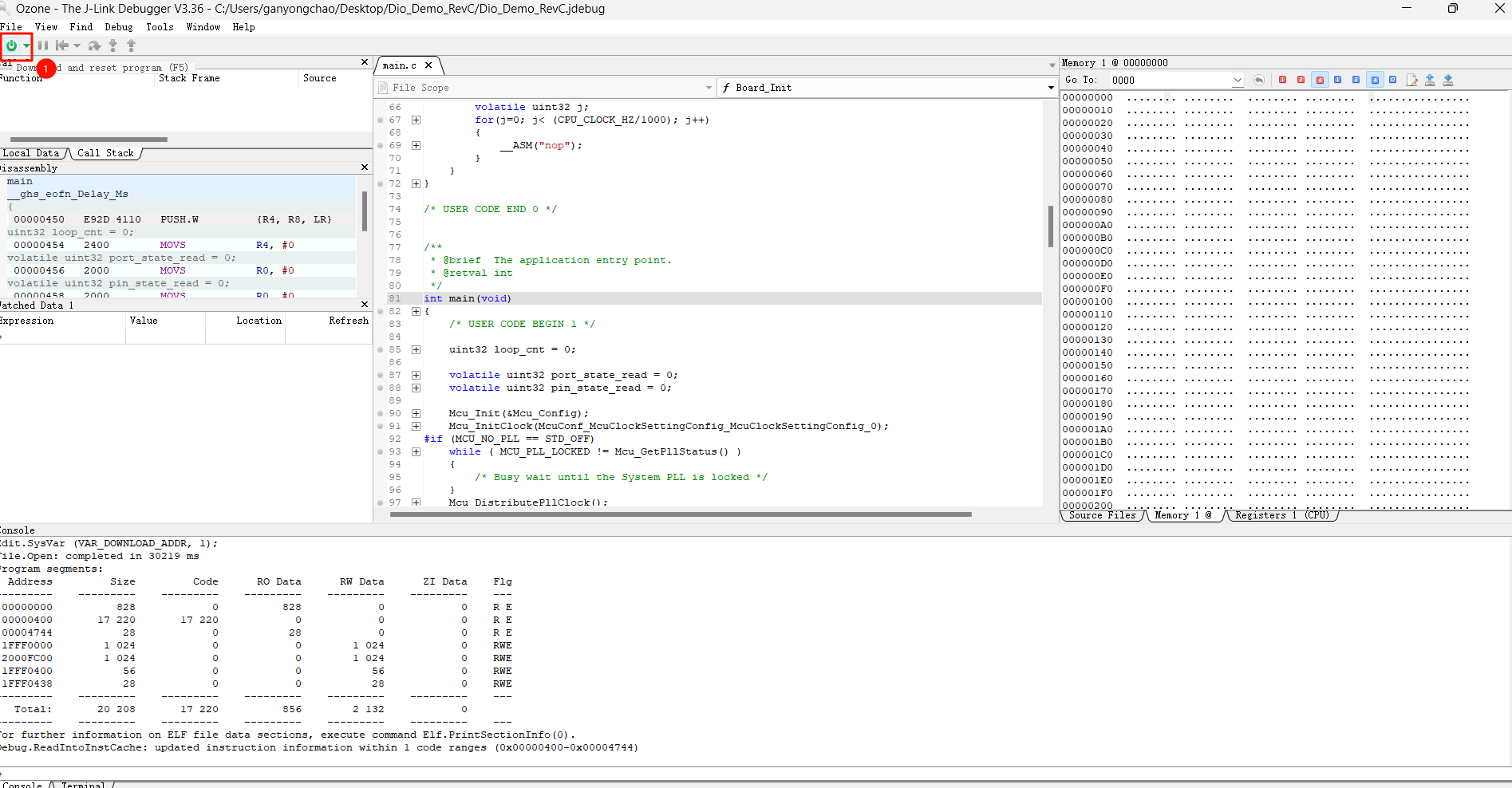This screenshot has height=788, width=1512.
Task: Click the Expression column header
Action: pyautogui.click(x=27, y=321)
